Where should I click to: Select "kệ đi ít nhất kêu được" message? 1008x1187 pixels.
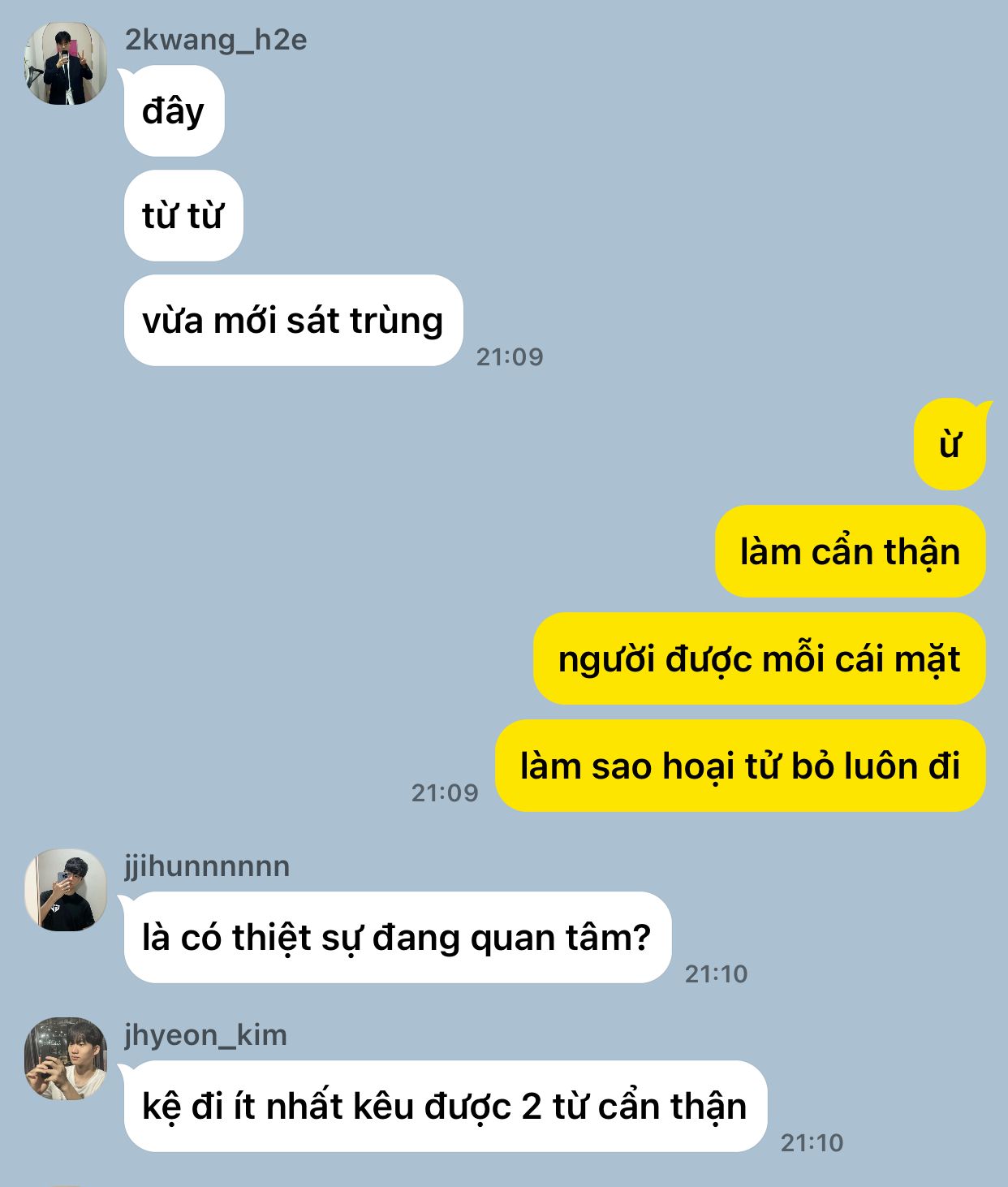[446, 1107]
